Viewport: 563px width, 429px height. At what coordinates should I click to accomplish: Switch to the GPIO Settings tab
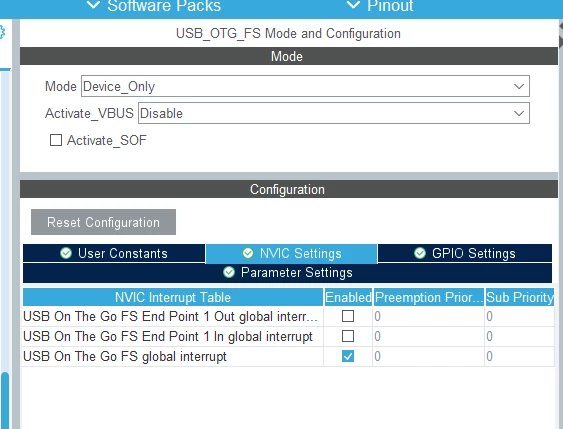pos(465,253)
